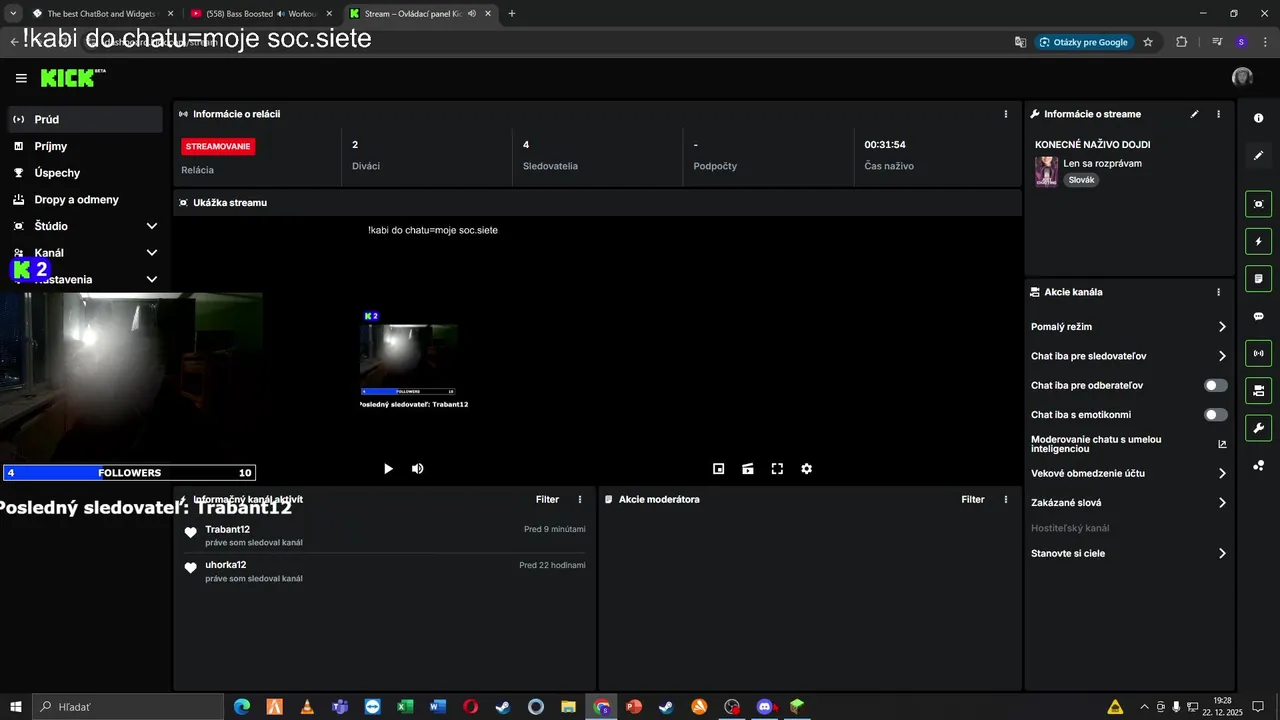Open the AI chat moderation external link icon
This screenshot has width=1280, height=720.
pyautogui.click(x=1222, y=444)
